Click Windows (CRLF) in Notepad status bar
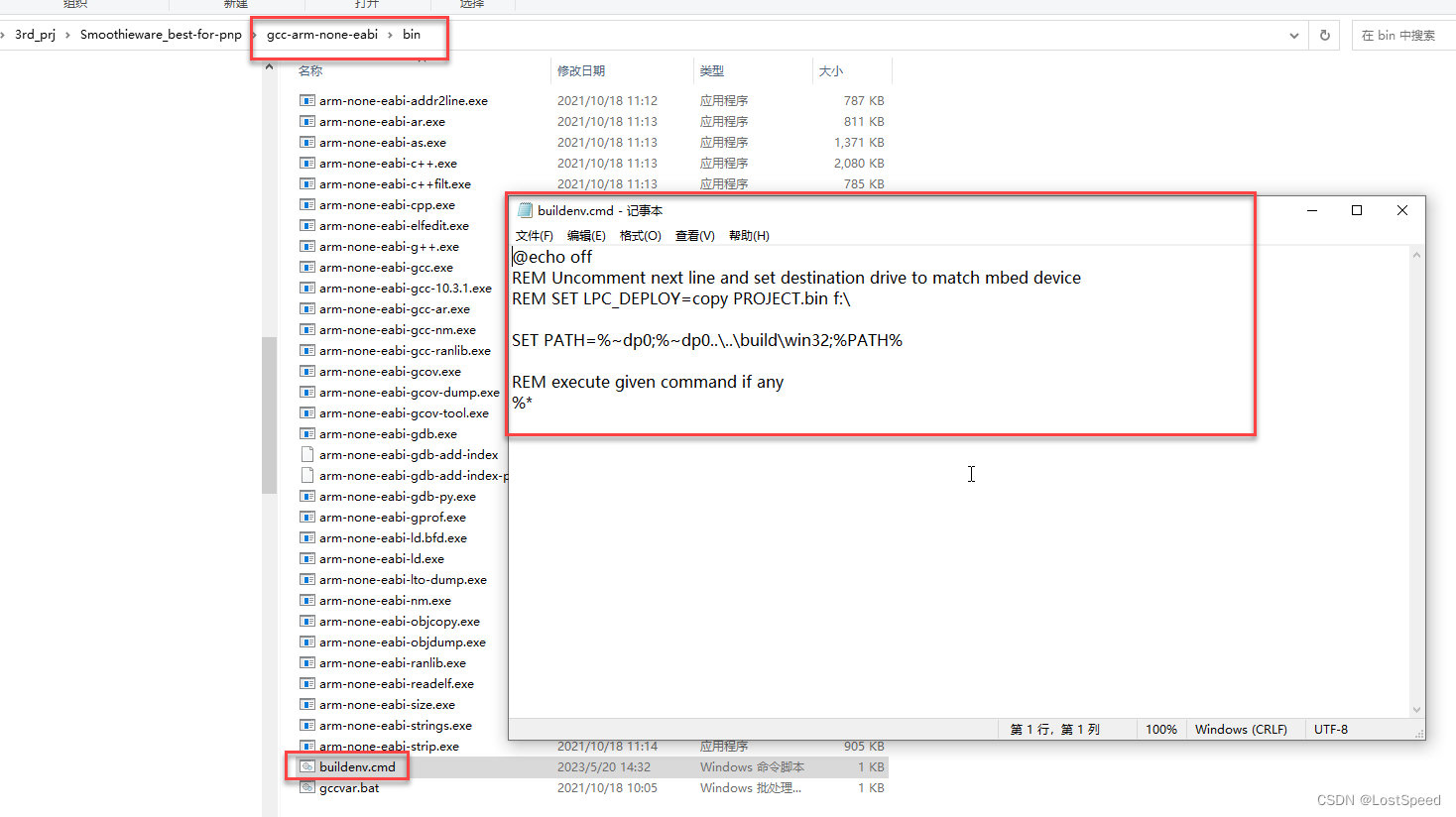The width and height of the screenshot is (1456, 817). pyautogui.click(x=1241, y=729)
